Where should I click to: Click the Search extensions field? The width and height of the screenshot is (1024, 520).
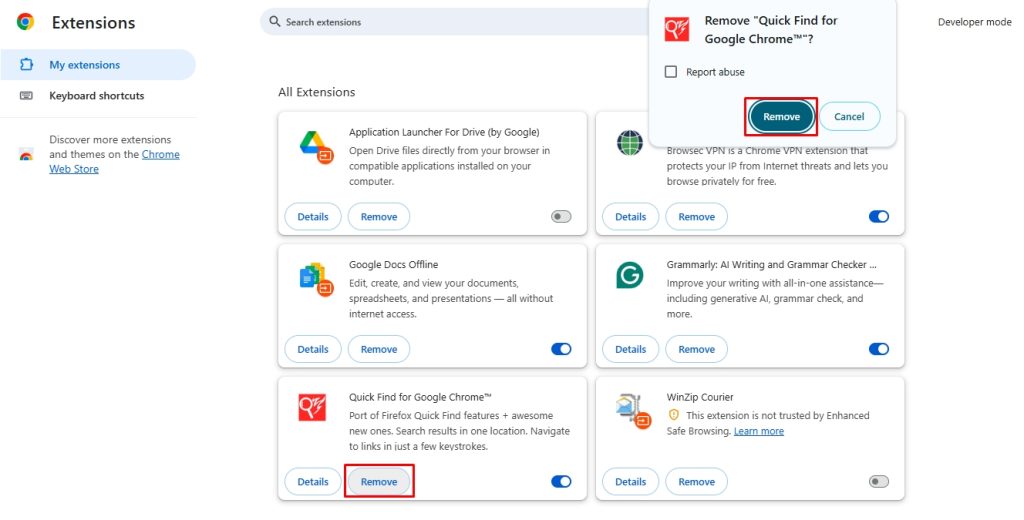click(457, 22)
